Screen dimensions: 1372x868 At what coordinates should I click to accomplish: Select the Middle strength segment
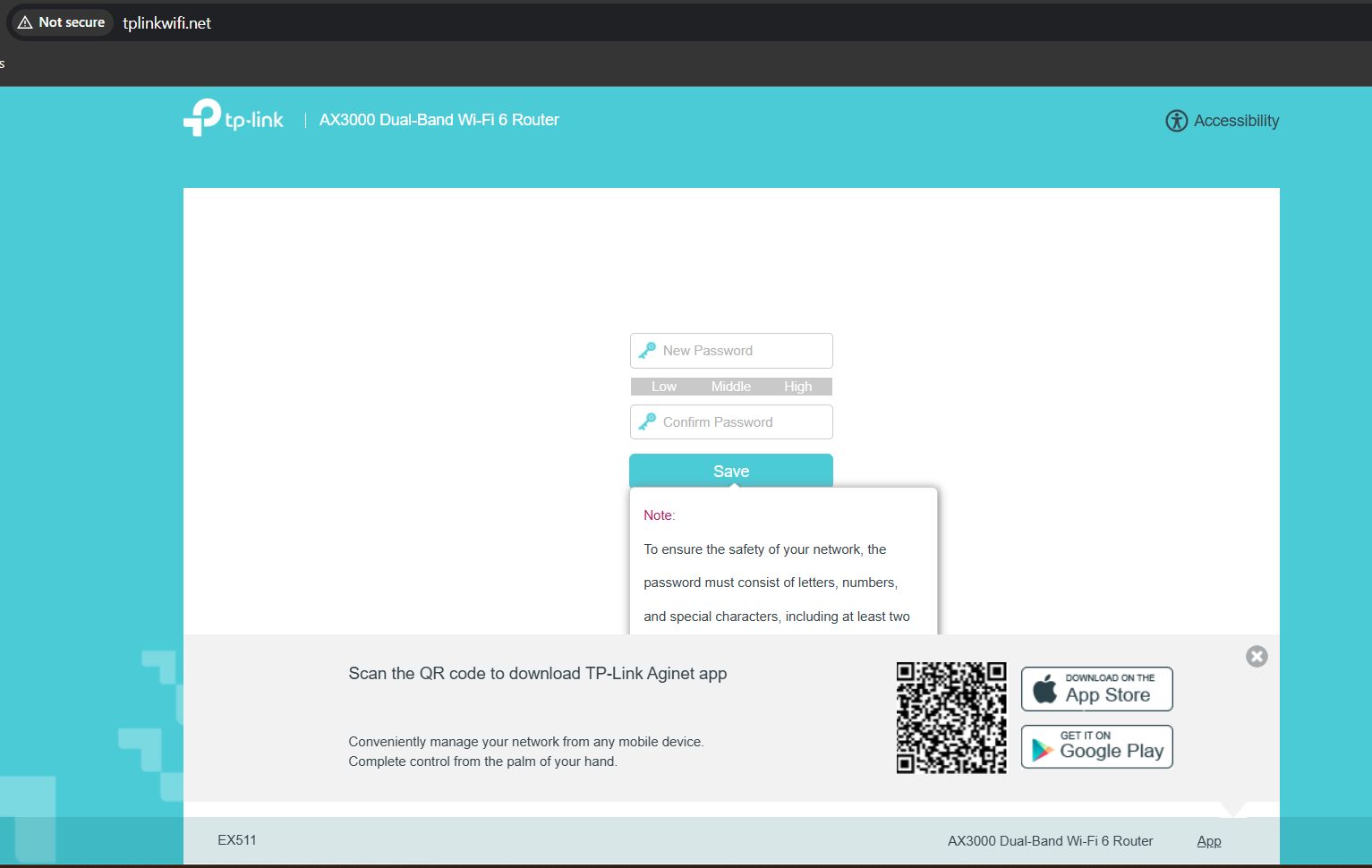click(730, 386)
